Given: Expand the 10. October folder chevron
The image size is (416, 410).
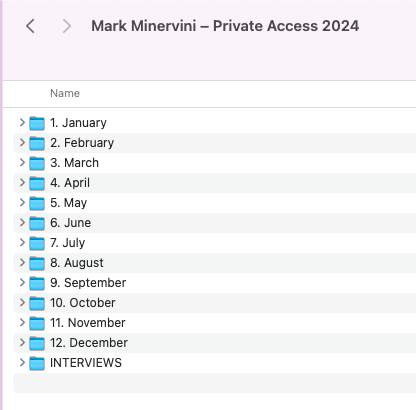Looking at the screenshot, I should [22, 303].
